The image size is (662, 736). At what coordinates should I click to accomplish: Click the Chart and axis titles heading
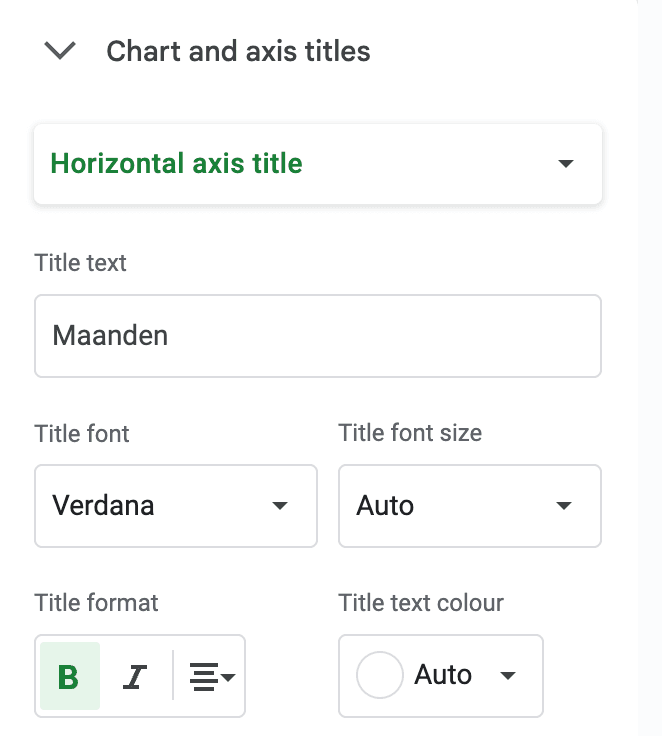(x=238, y=51)
